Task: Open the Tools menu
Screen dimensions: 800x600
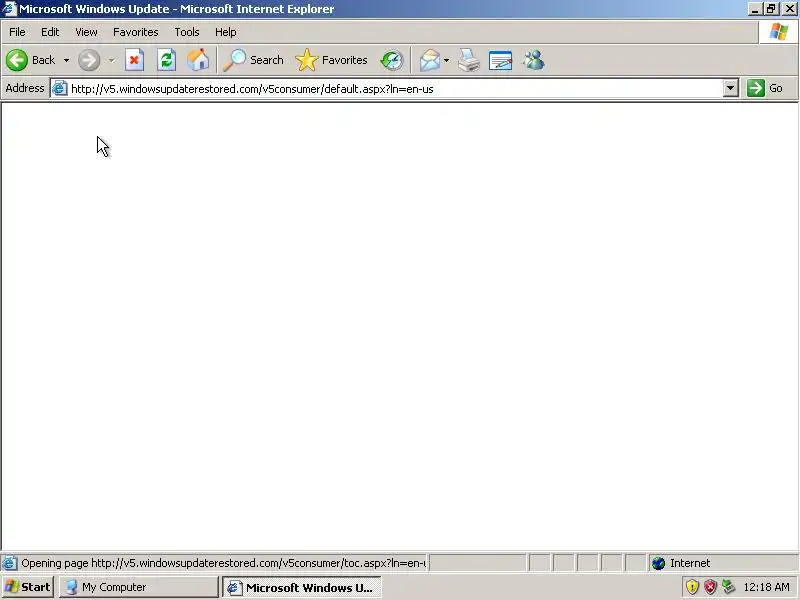Action: pyautogui.click(x=187, y=32)
